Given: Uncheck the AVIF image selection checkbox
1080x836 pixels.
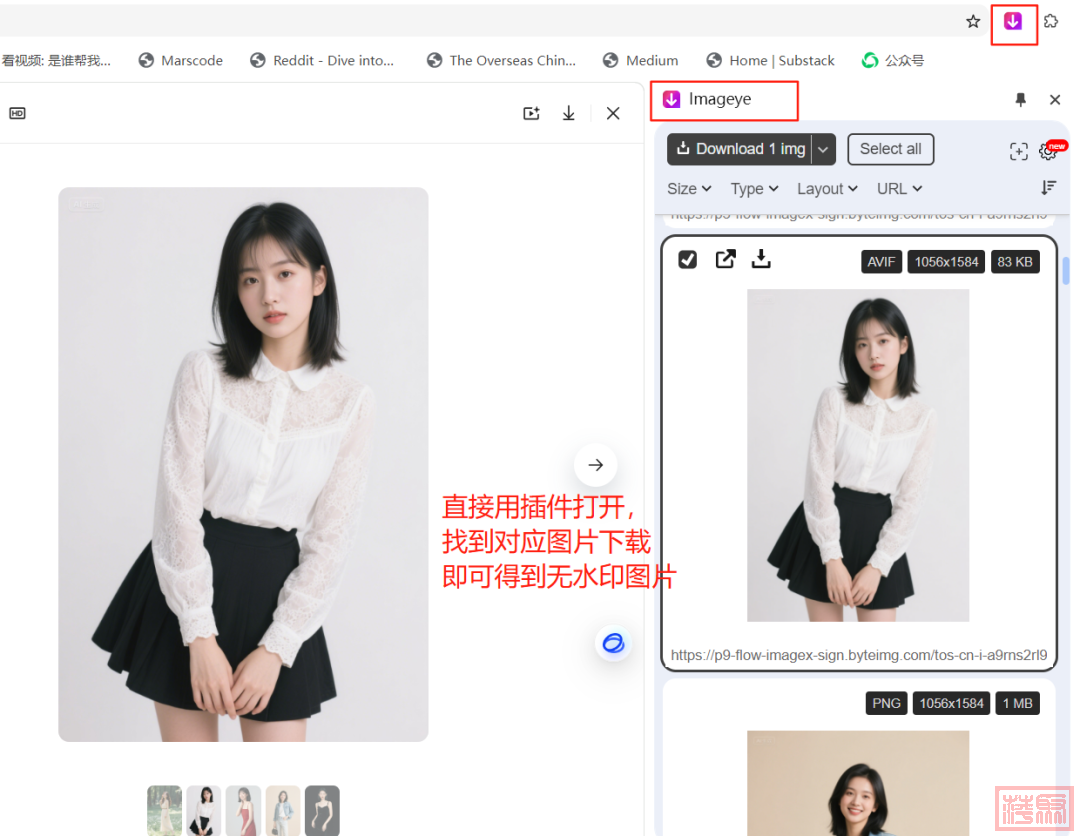Looking at the screenshot, I should [687, 259].
